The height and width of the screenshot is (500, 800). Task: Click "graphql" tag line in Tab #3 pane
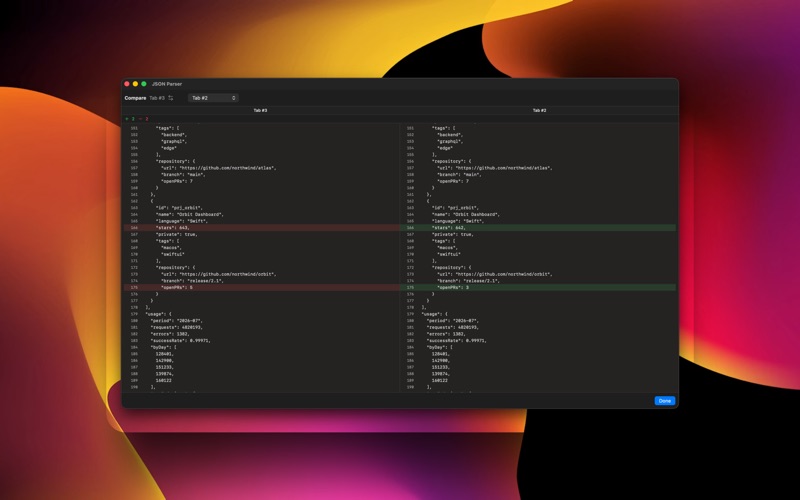click(173, 141)
